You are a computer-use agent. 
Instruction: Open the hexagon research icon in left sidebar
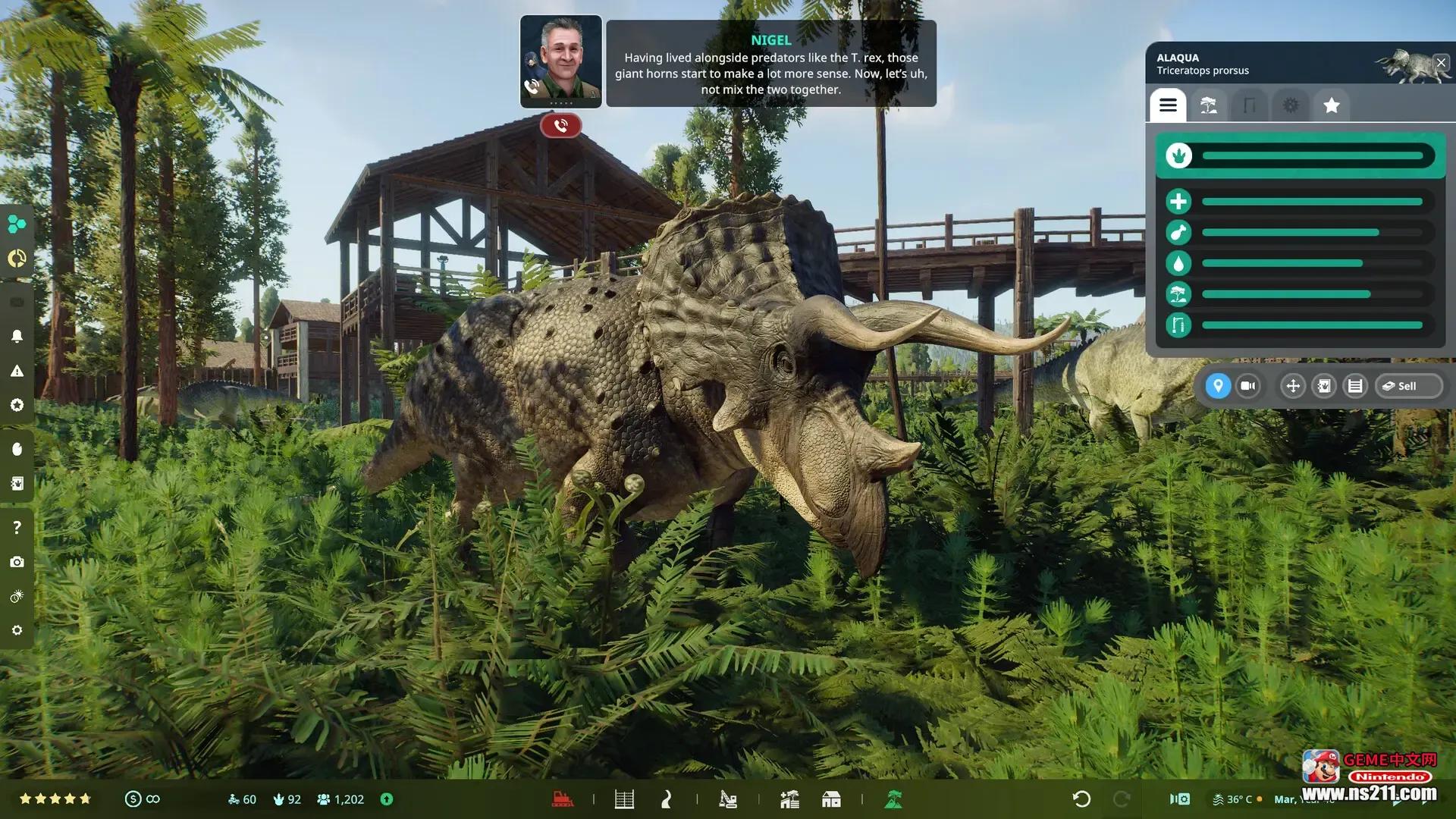pyautogui.click(x=17, y=224)
